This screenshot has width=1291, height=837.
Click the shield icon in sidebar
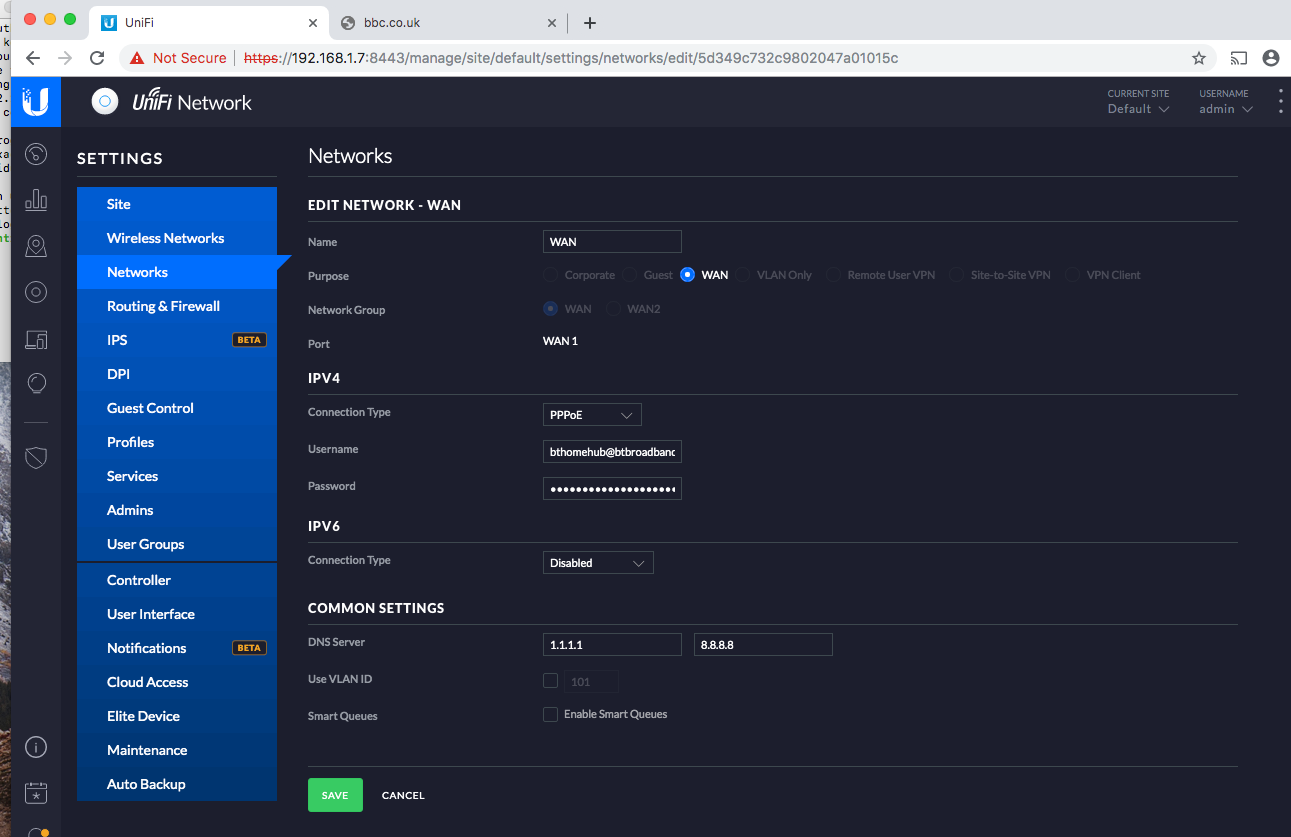pos(36,457)
